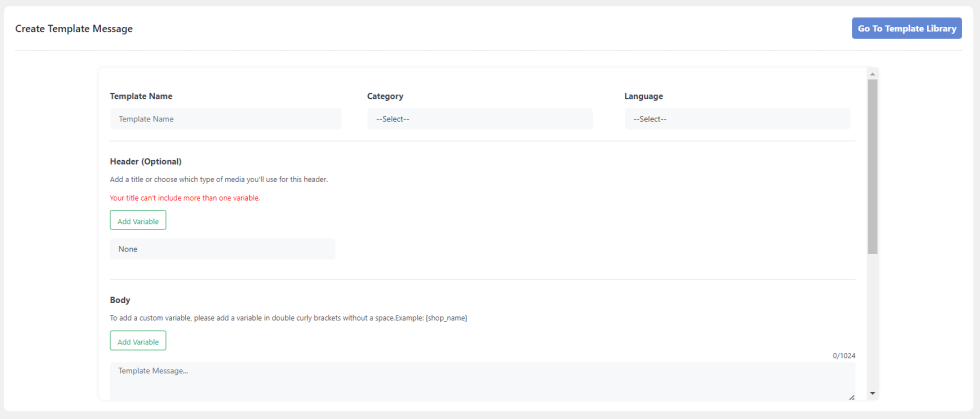Click the Language field label
The image size is (980, 419).
pyautogui.click(x=643, y=96)
